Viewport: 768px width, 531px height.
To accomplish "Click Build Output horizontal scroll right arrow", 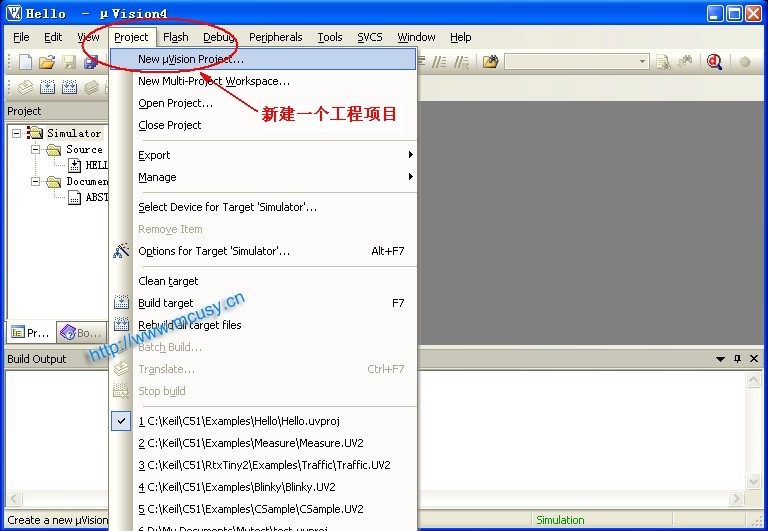I will pos(736,499).
